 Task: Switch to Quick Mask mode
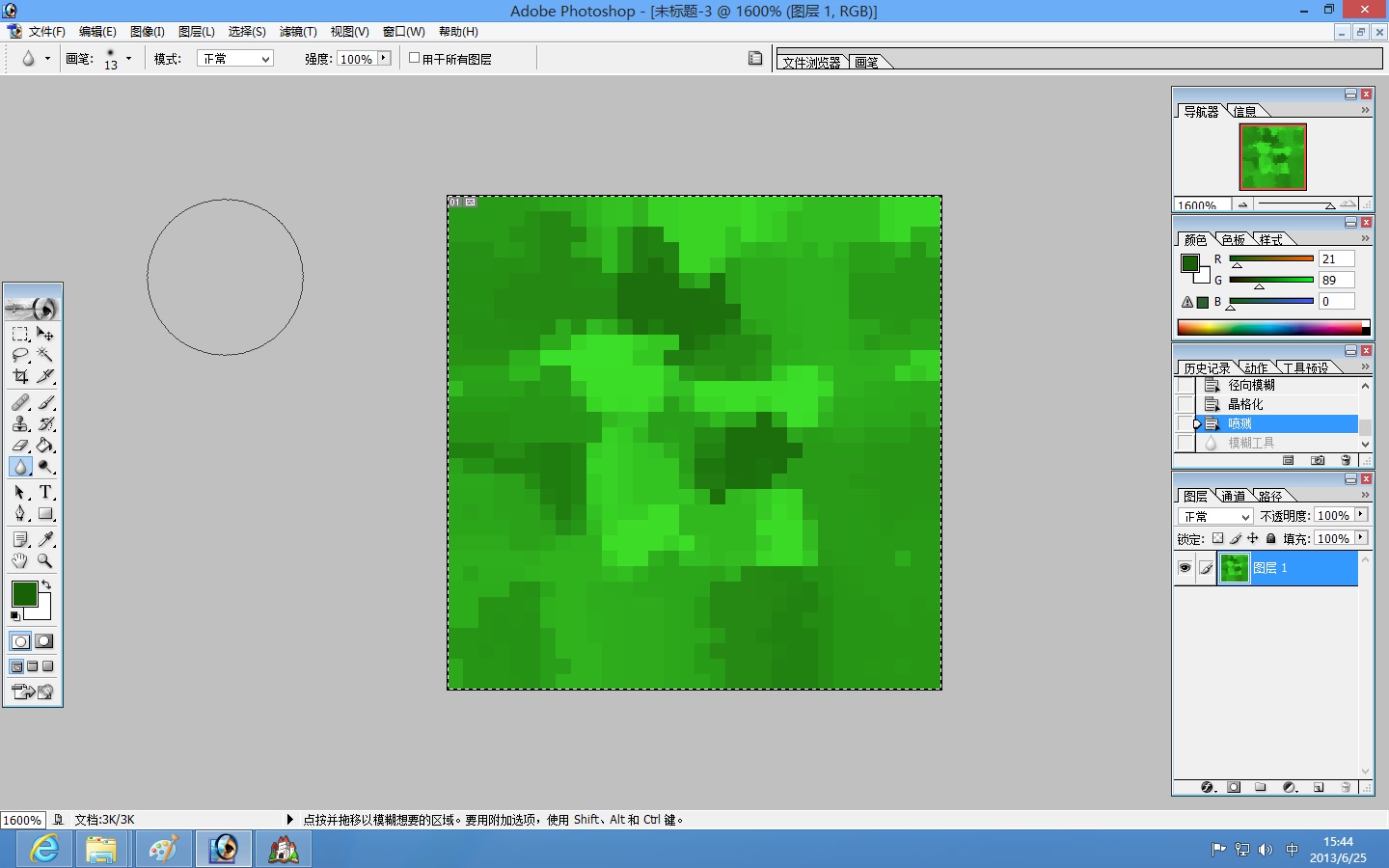pos(44,641)
